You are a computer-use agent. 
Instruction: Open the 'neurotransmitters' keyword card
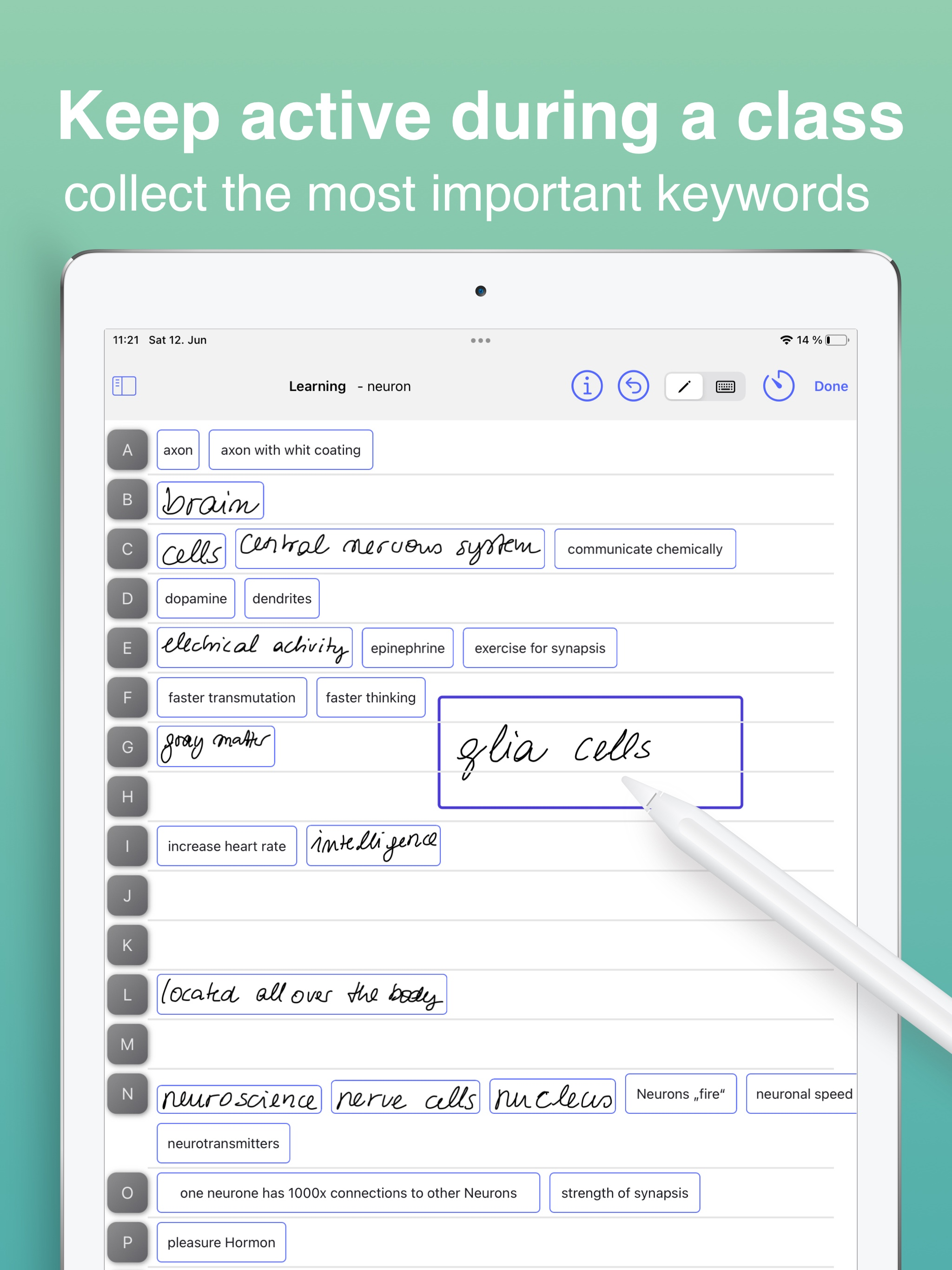[x=224, y=1144]
